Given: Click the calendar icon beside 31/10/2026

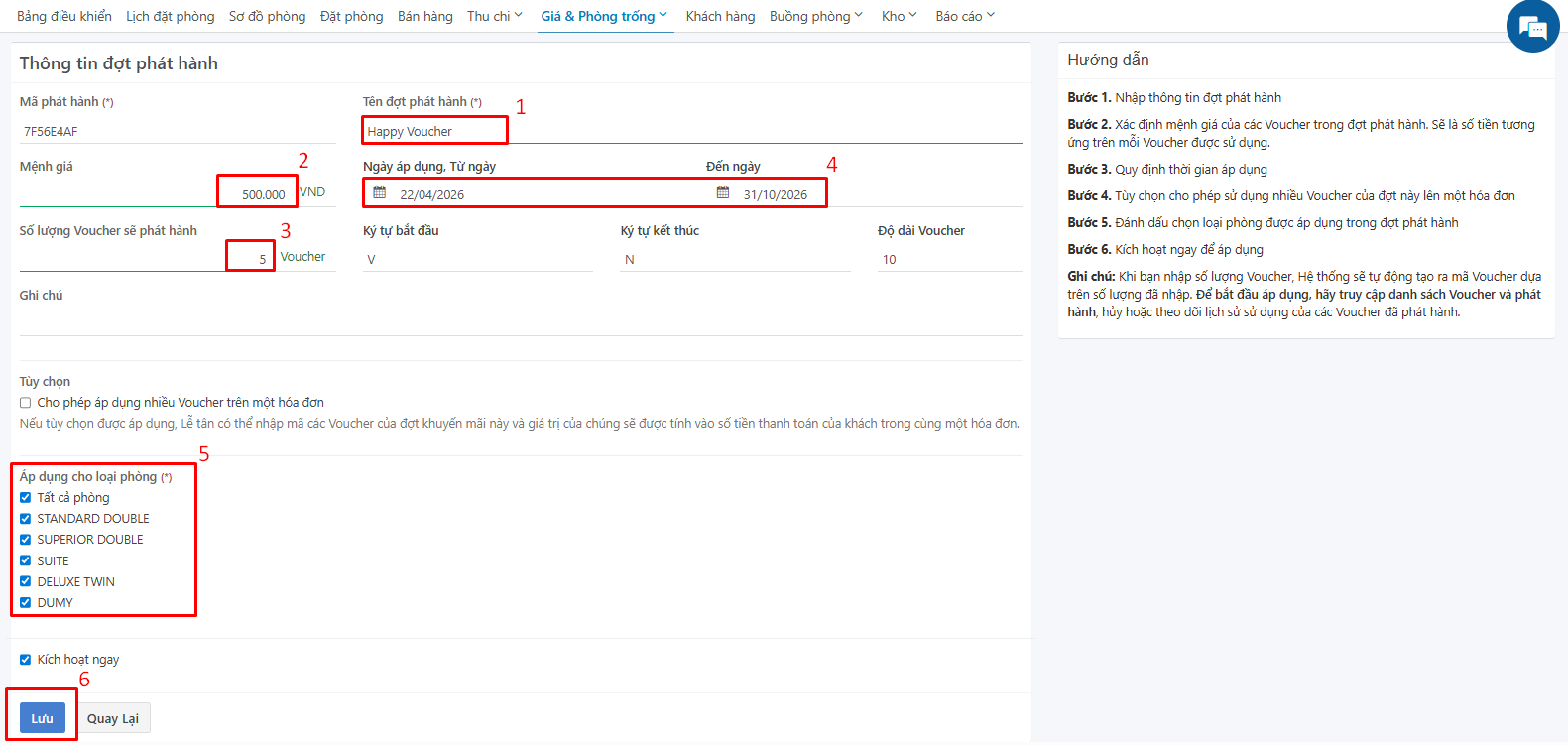Looking at the screenshot, I should click(723, 192).
